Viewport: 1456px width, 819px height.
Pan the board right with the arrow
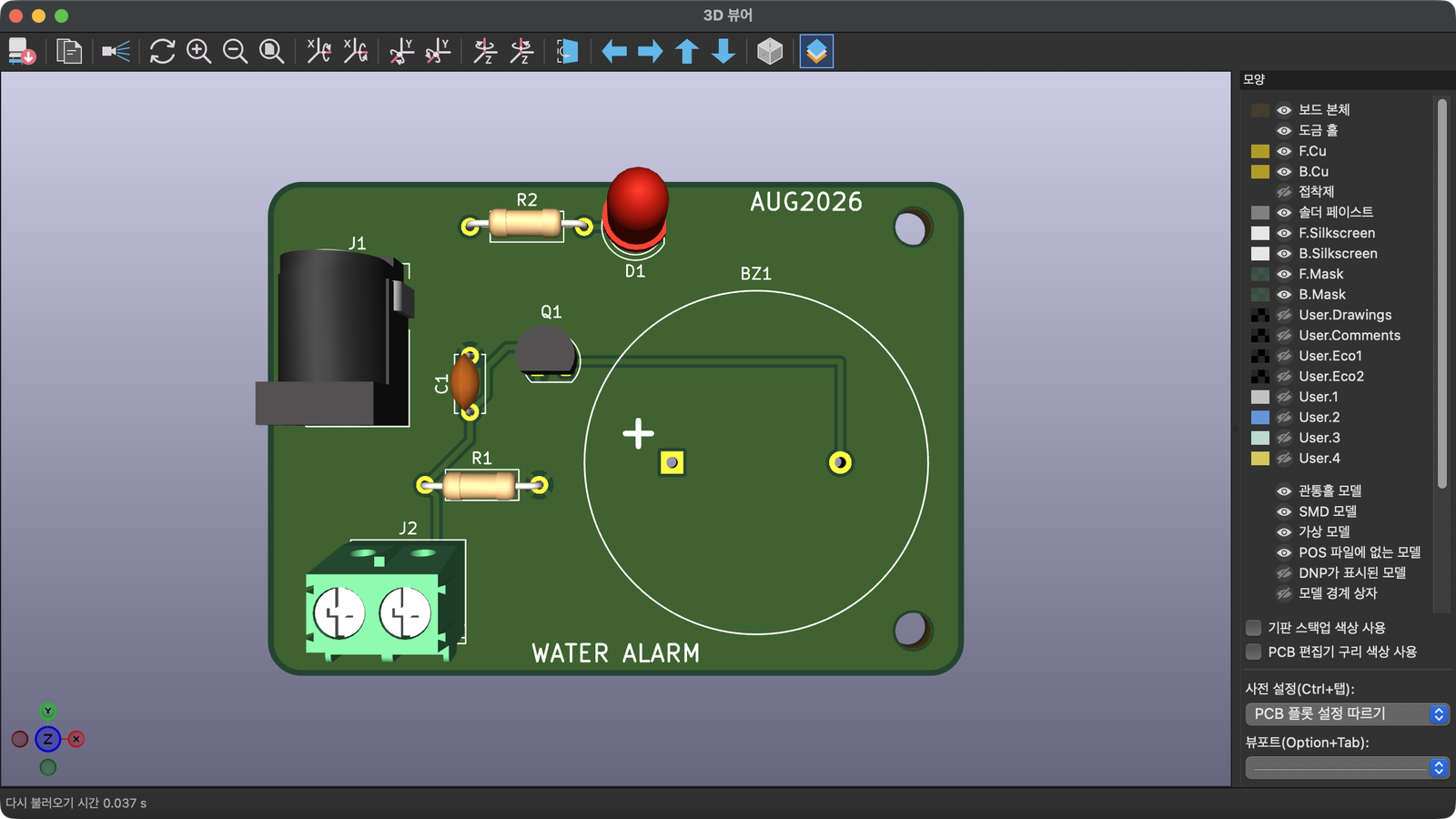(x=651, y=52)
